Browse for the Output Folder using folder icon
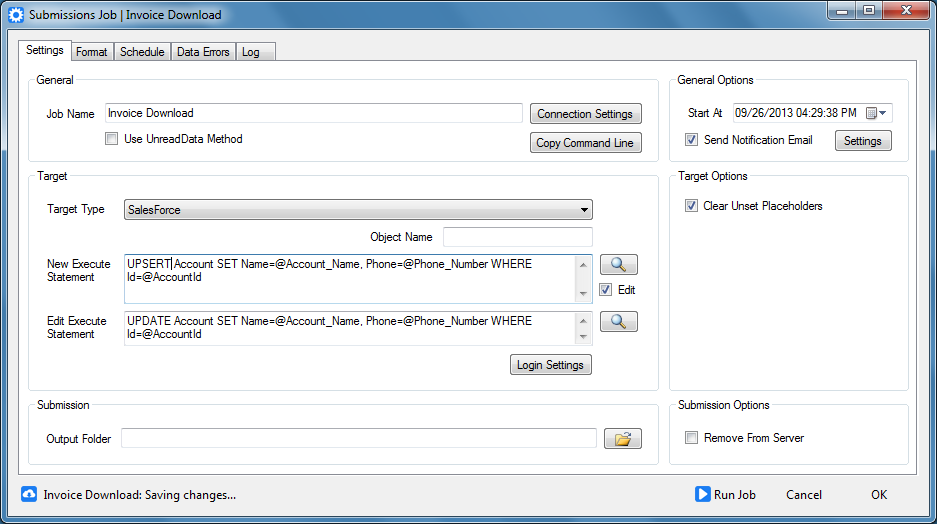Screen dimensions: 937x524 point(623,439)
